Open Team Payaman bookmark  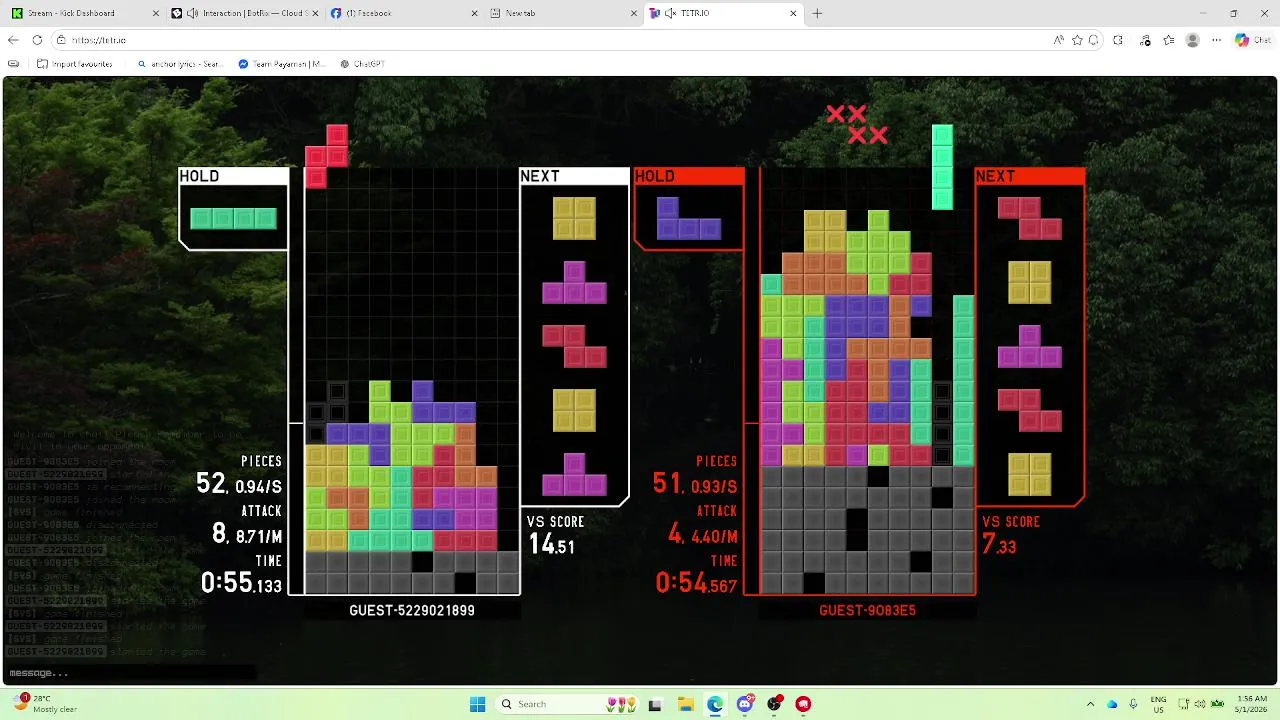[282, 63]
